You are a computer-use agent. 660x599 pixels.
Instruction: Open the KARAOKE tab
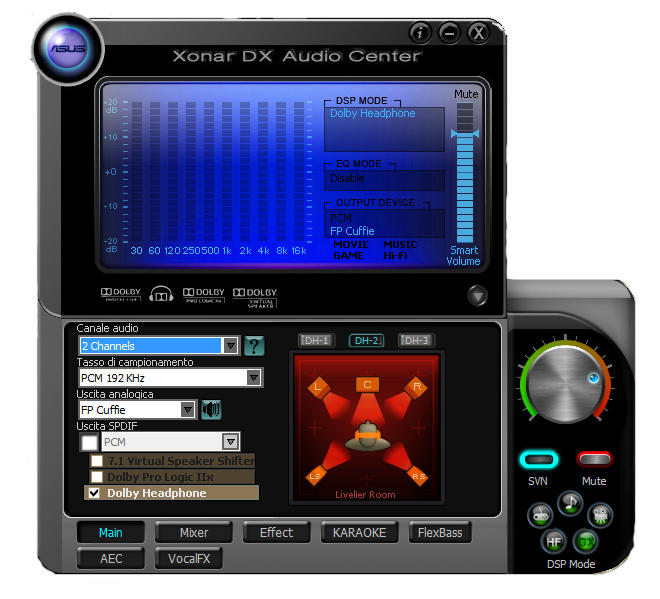pyautogui.click(x=359, y=532)
